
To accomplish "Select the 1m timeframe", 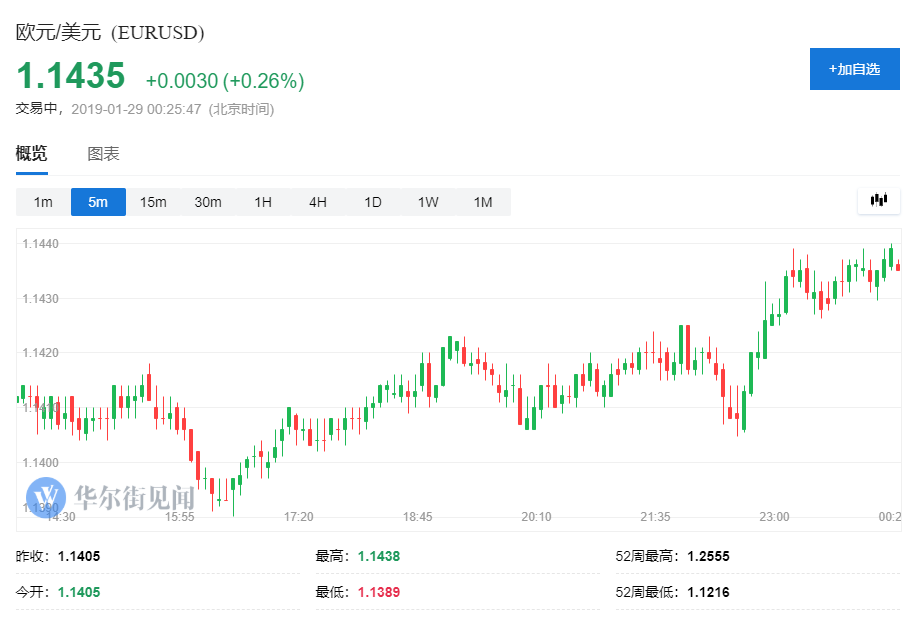I will pyautogui.click(x=43, y=202).
